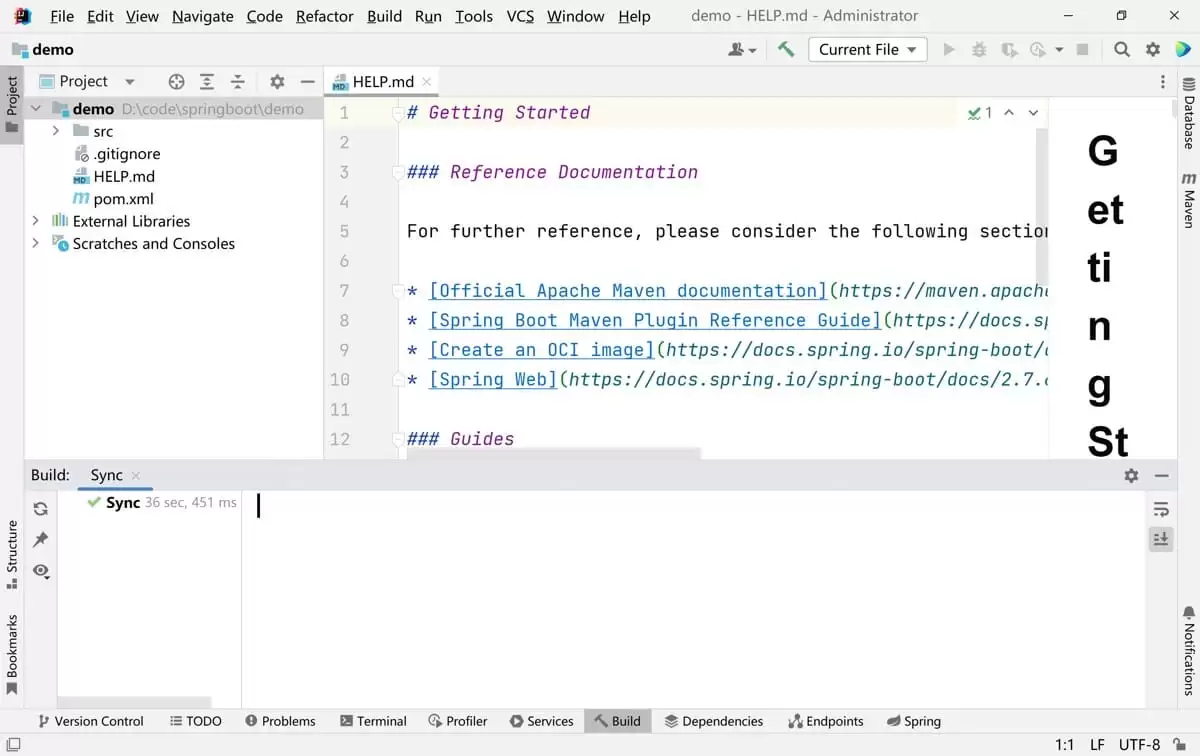Click Collapse All in Project panel

tap(238, 82)
